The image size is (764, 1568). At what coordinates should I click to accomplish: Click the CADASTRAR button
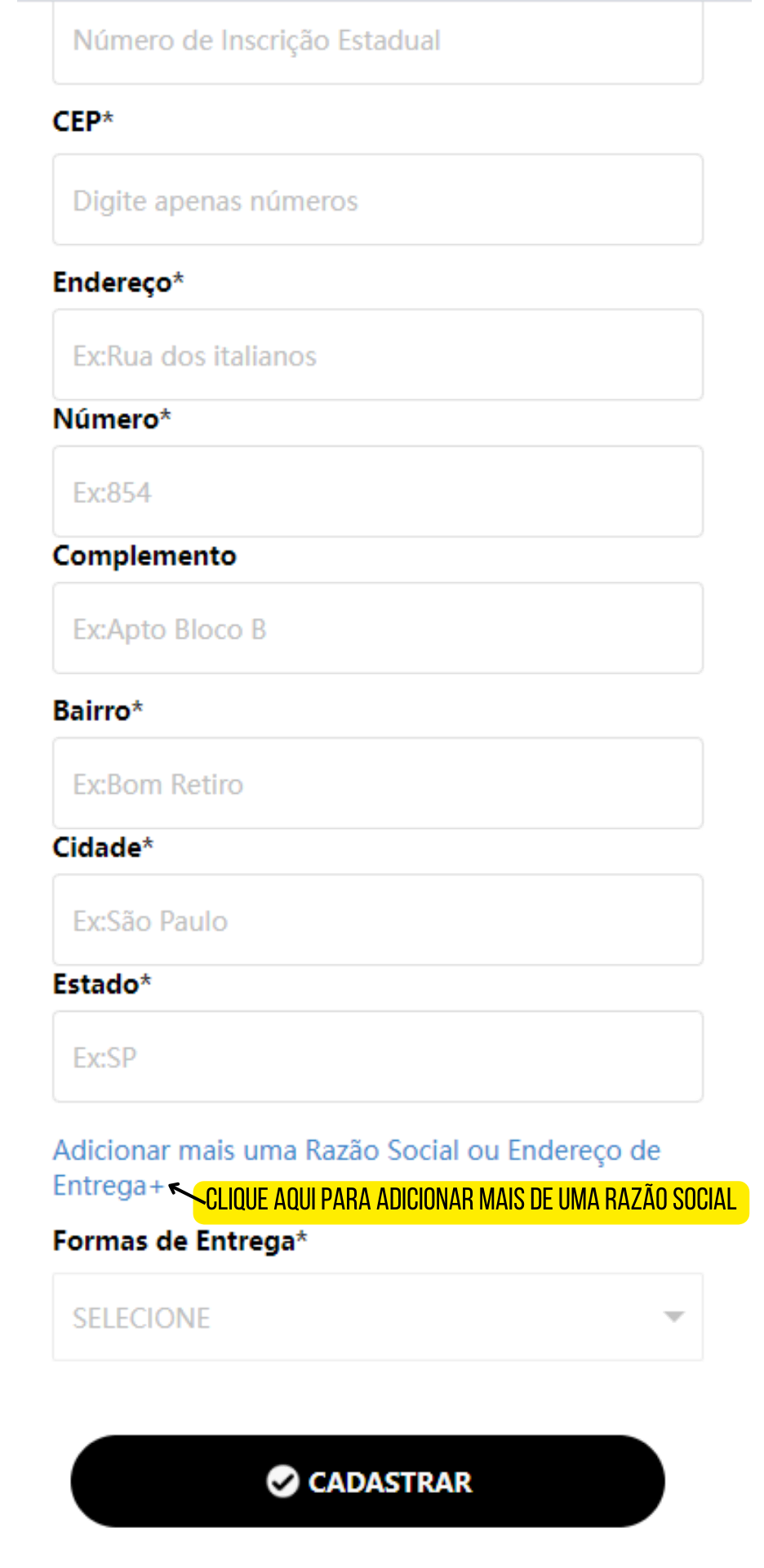click(367, 1481)
